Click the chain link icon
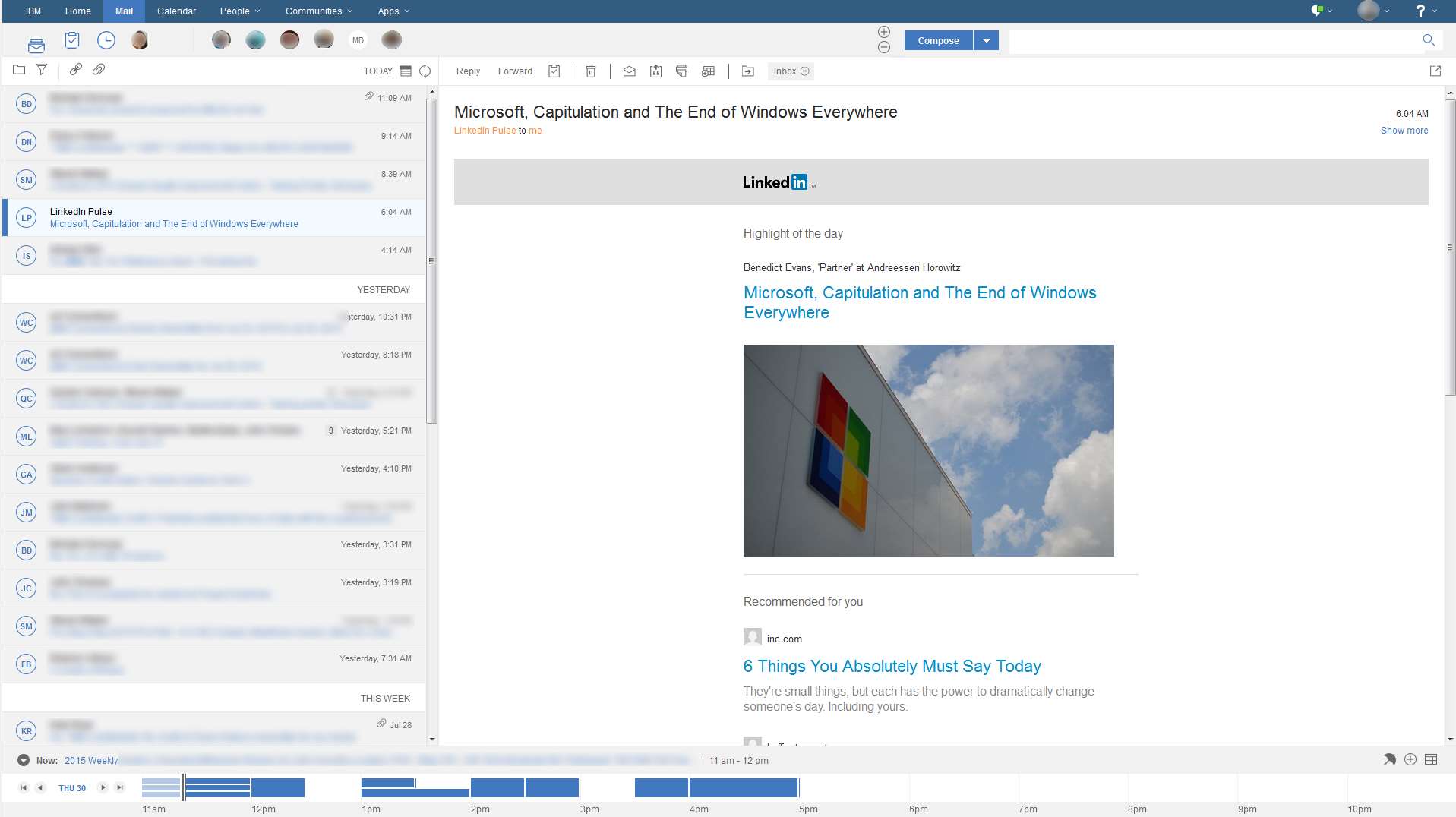The width and height of the screenshot is (1456, 817). coord(76,70)
